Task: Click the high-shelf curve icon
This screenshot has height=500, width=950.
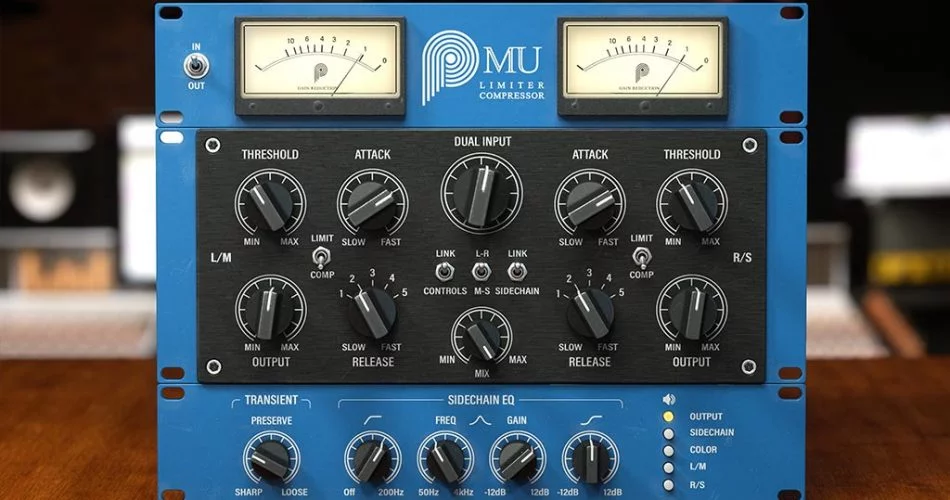Action: 591,419
